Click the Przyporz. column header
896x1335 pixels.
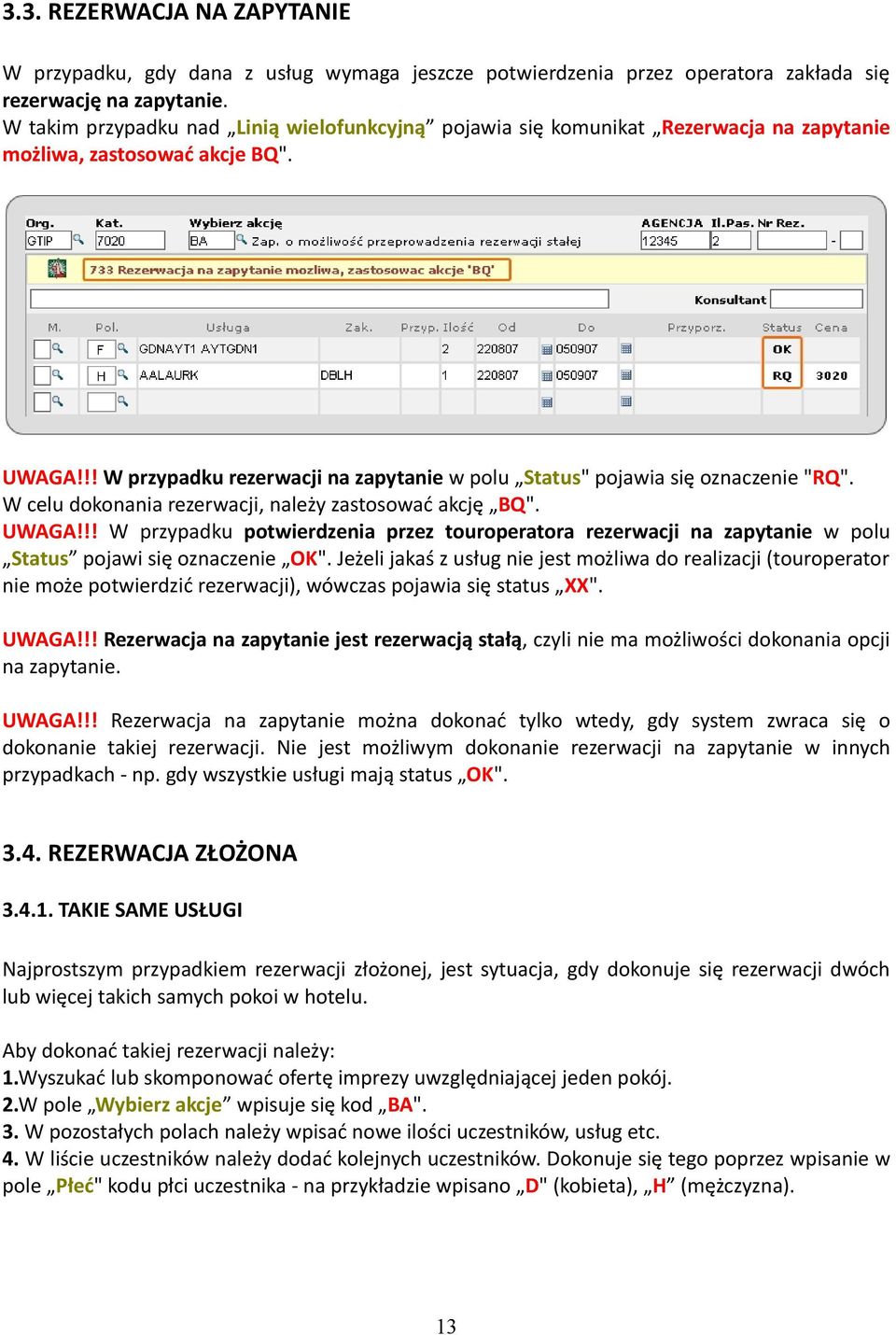pyautogui.click(x=696, y=328)
